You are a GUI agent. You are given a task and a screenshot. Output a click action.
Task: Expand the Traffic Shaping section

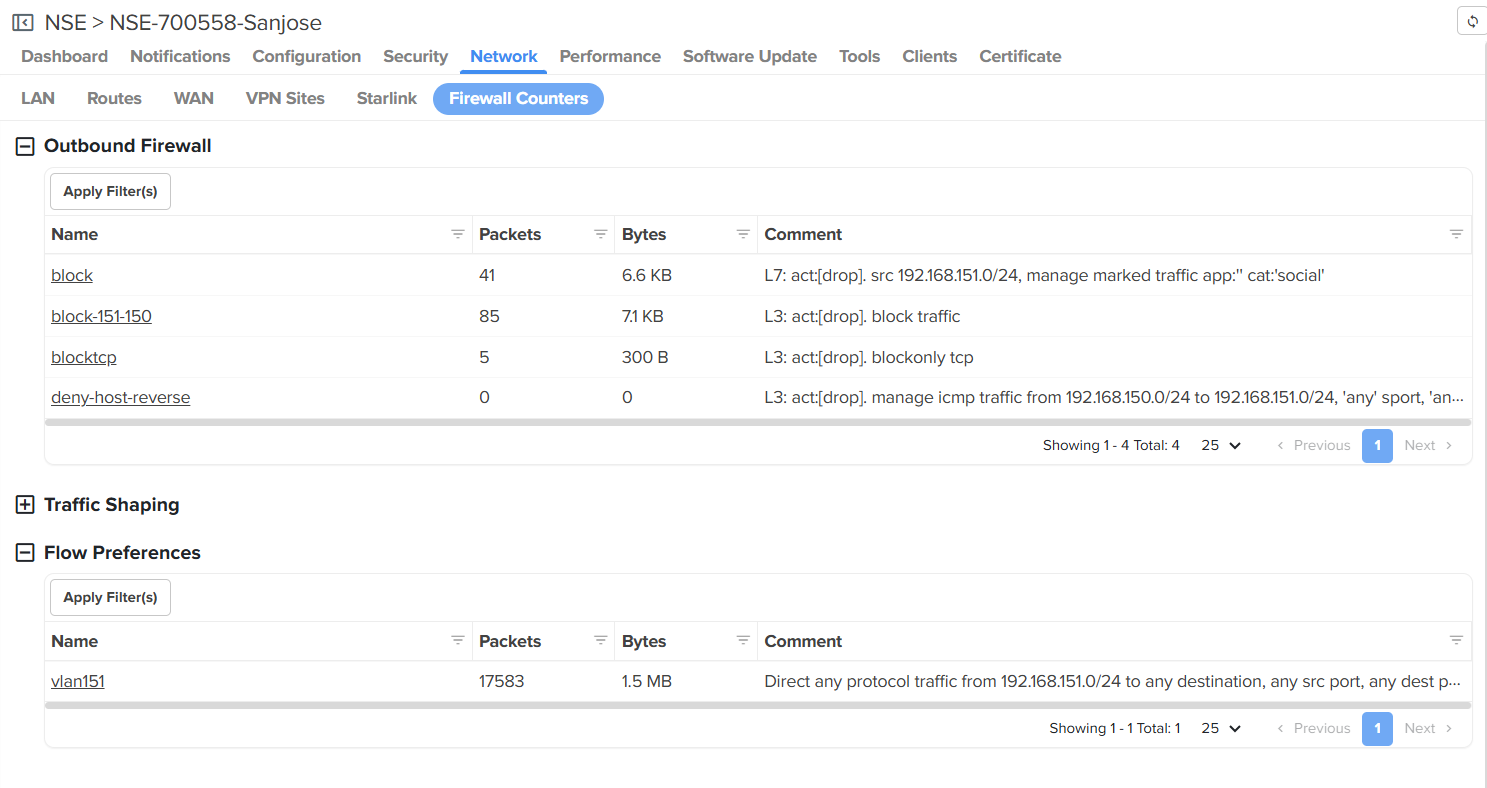click(x=25, y=505)
